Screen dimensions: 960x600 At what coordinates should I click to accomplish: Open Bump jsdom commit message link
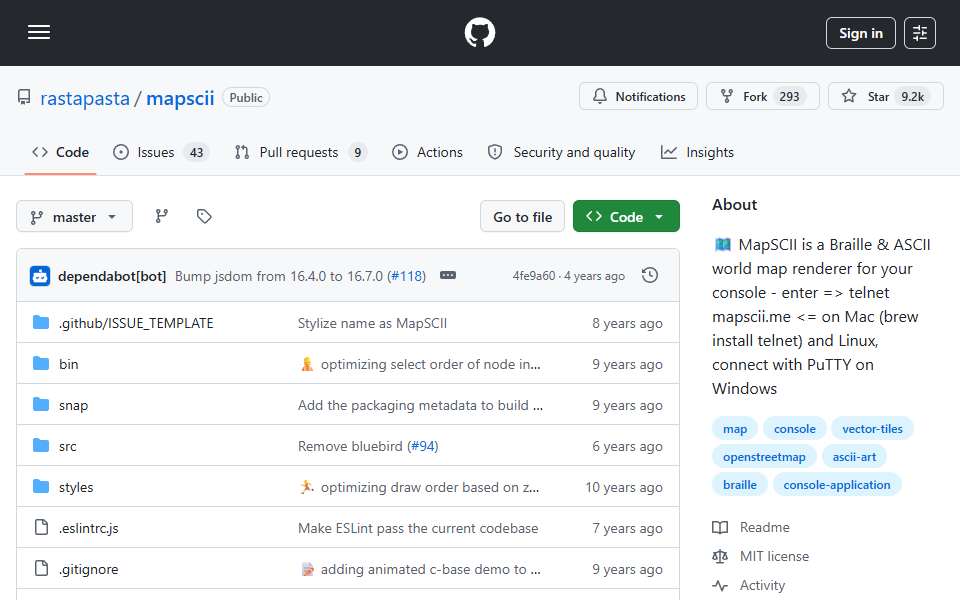[x=280, y=276]
